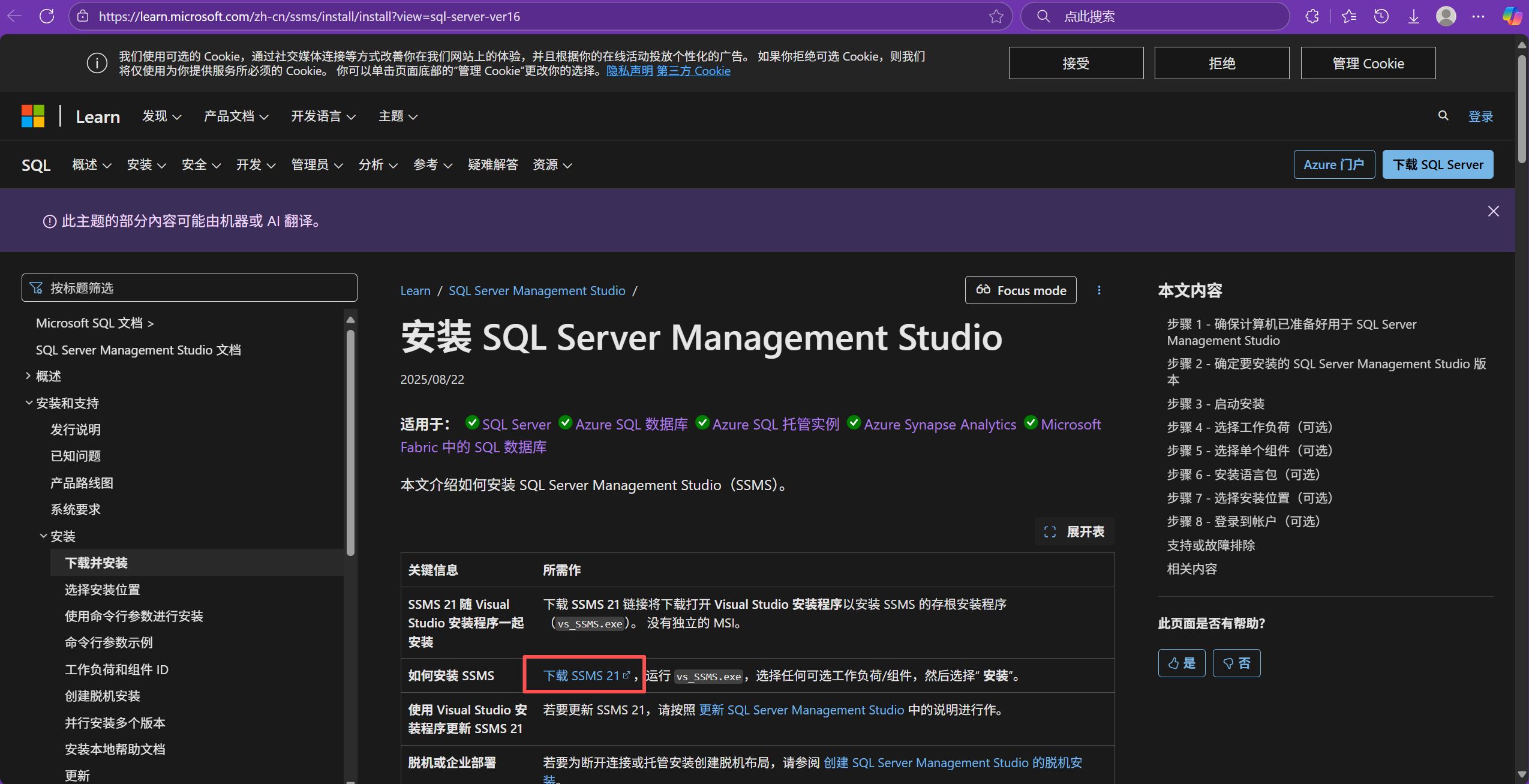Screen dimensions: 1529x784
Task: Open the 产品文档 menu
Action: tap(236, 116)
